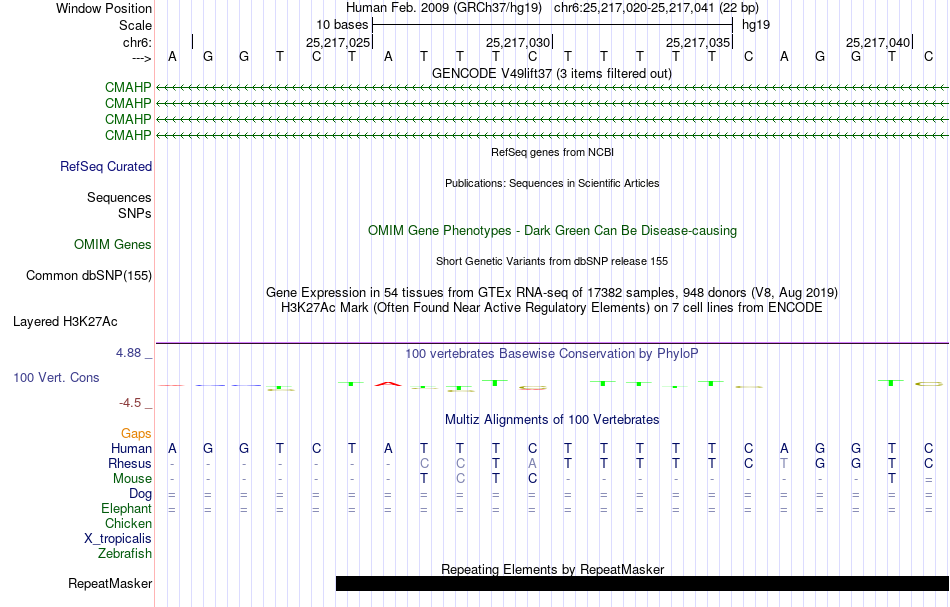Click coordinate label 25,217,025

(337, 42)
